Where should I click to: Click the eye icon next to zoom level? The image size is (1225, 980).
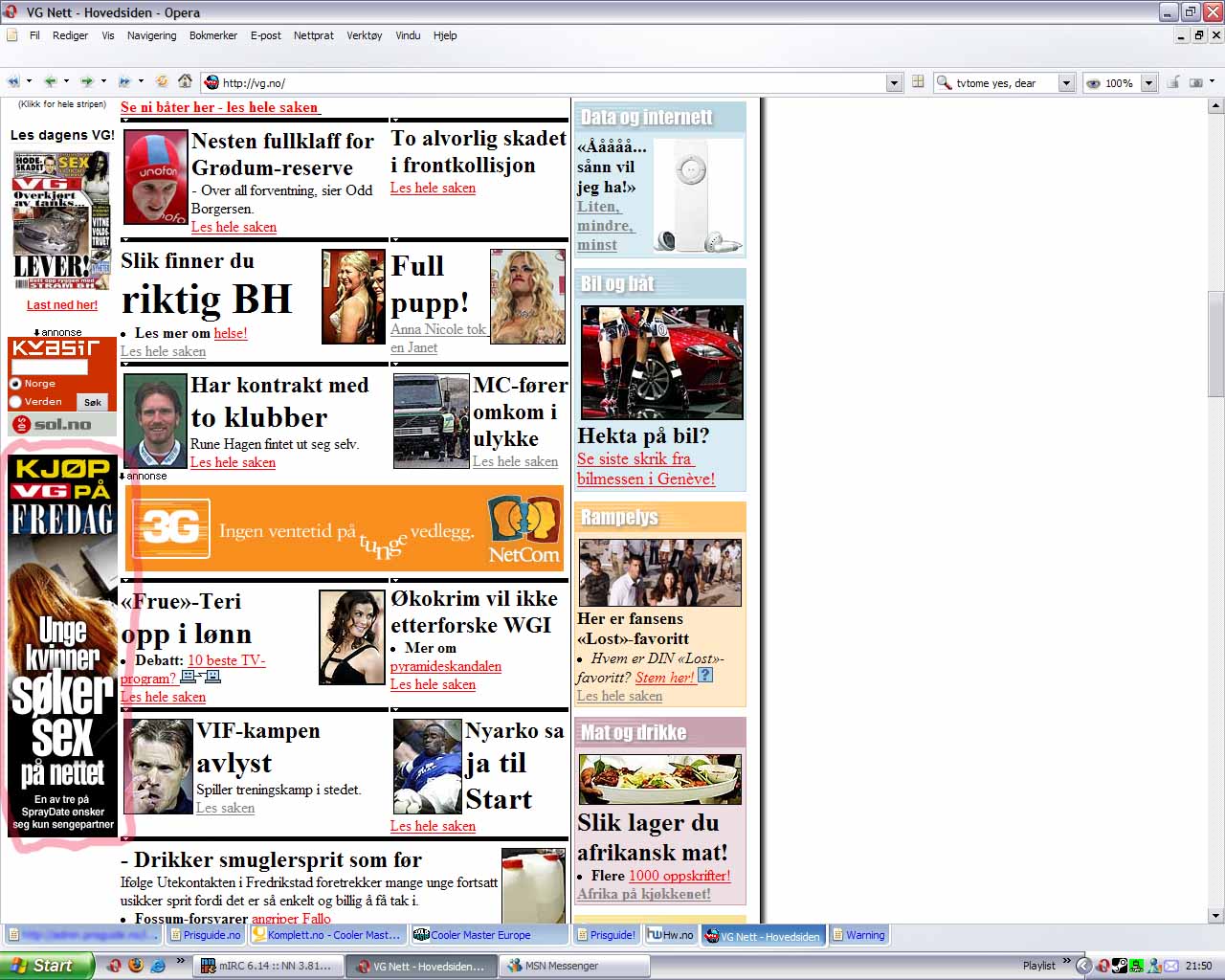[x=1093, y=83]
